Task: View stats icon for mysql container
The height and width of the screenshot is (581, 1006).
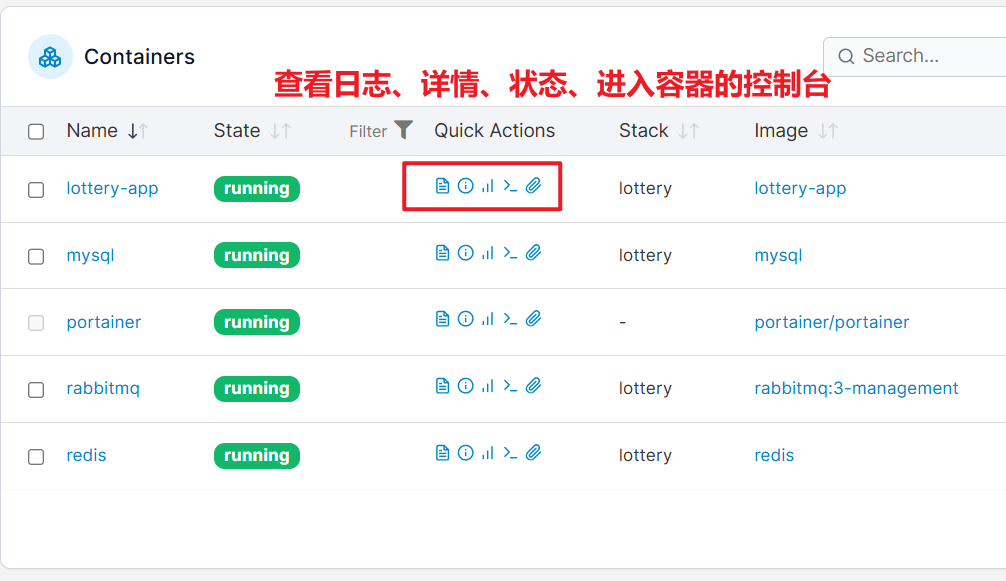Action: tap(488, 253)
